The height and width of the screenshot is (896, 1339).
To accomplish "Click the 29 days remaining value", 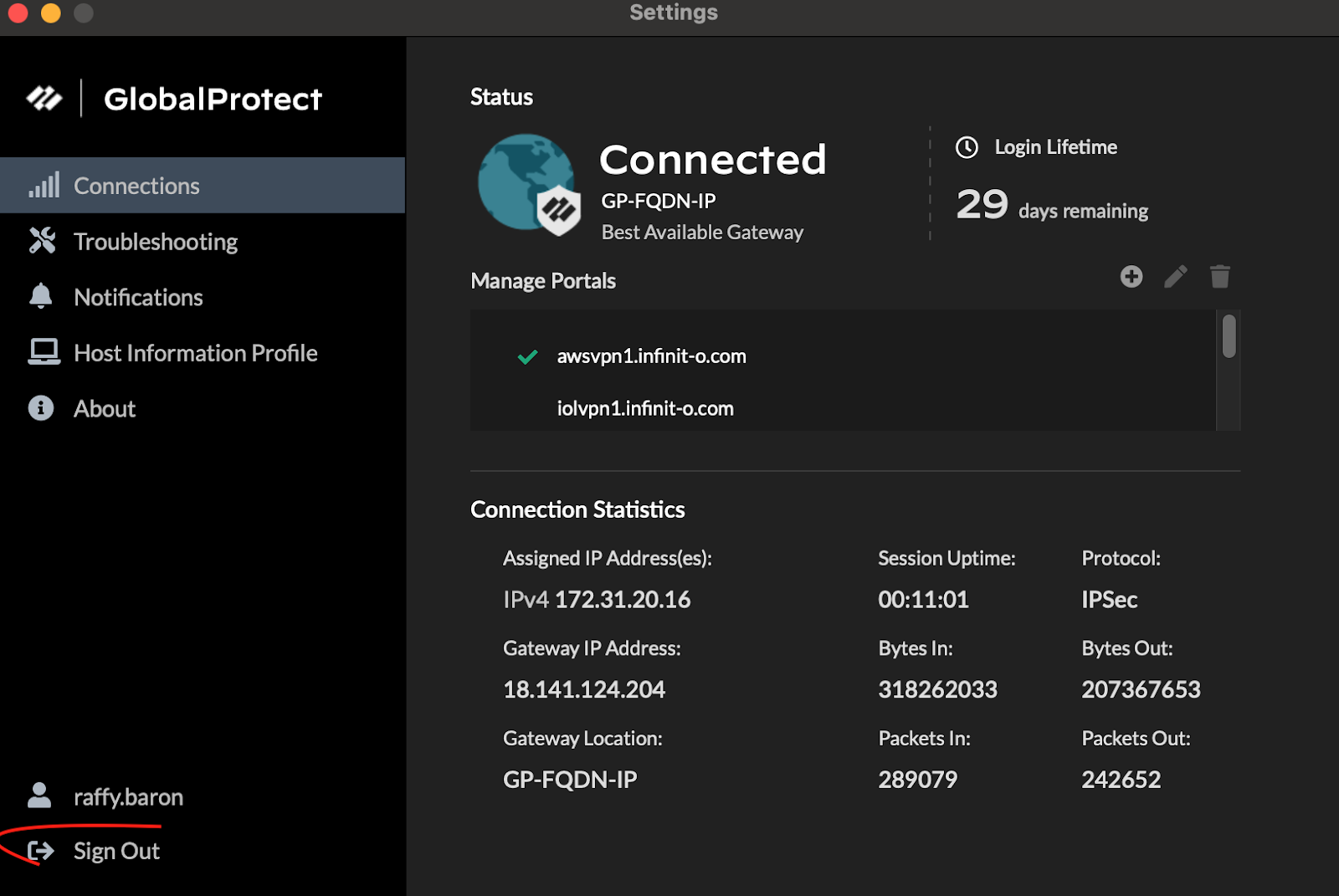I will coord(1052,204).
